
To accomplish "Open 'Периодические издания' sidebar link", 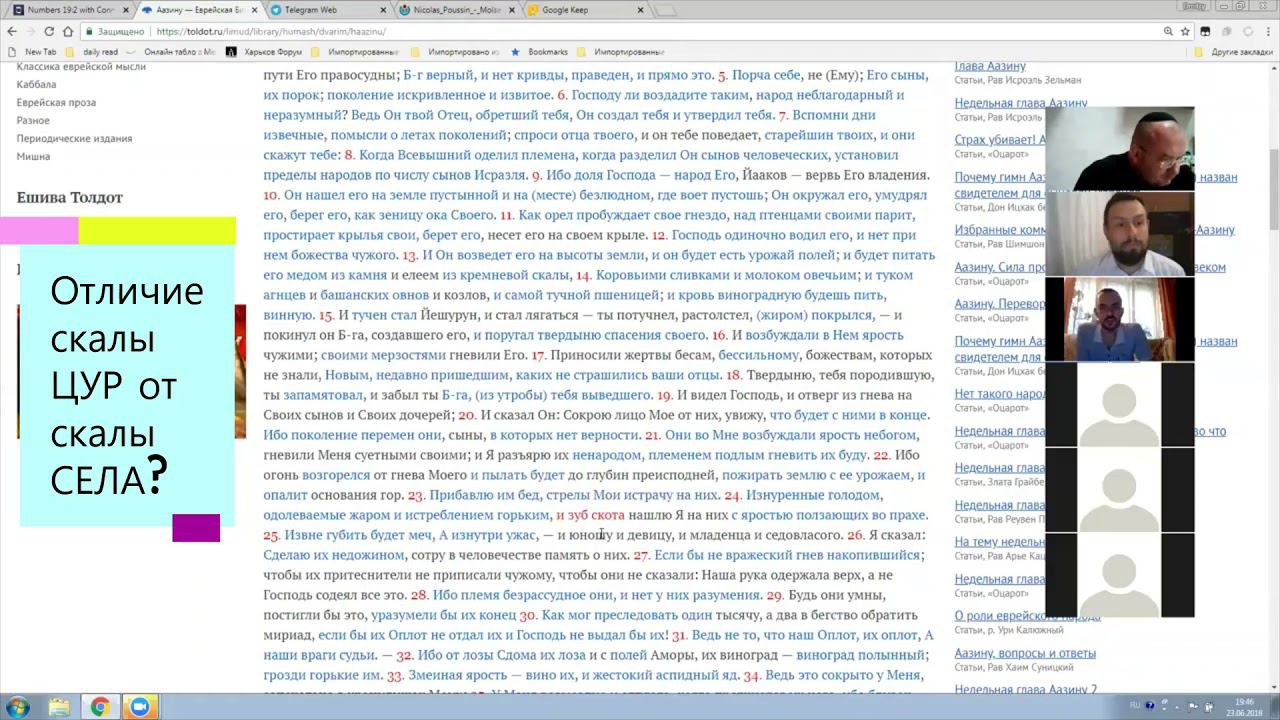I will pos(74,138).
